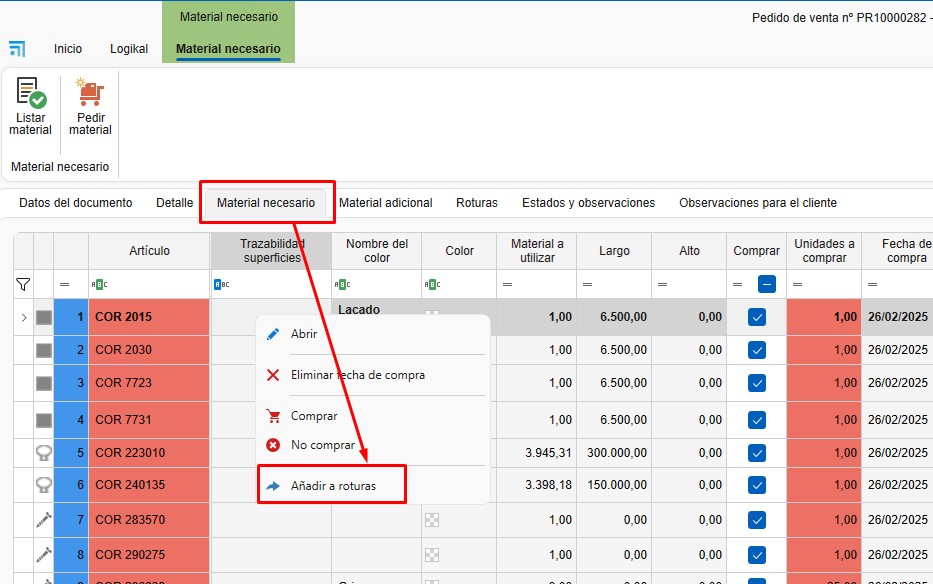
Task: Click the screw type icon in row COR 283570
Action: 44,520
